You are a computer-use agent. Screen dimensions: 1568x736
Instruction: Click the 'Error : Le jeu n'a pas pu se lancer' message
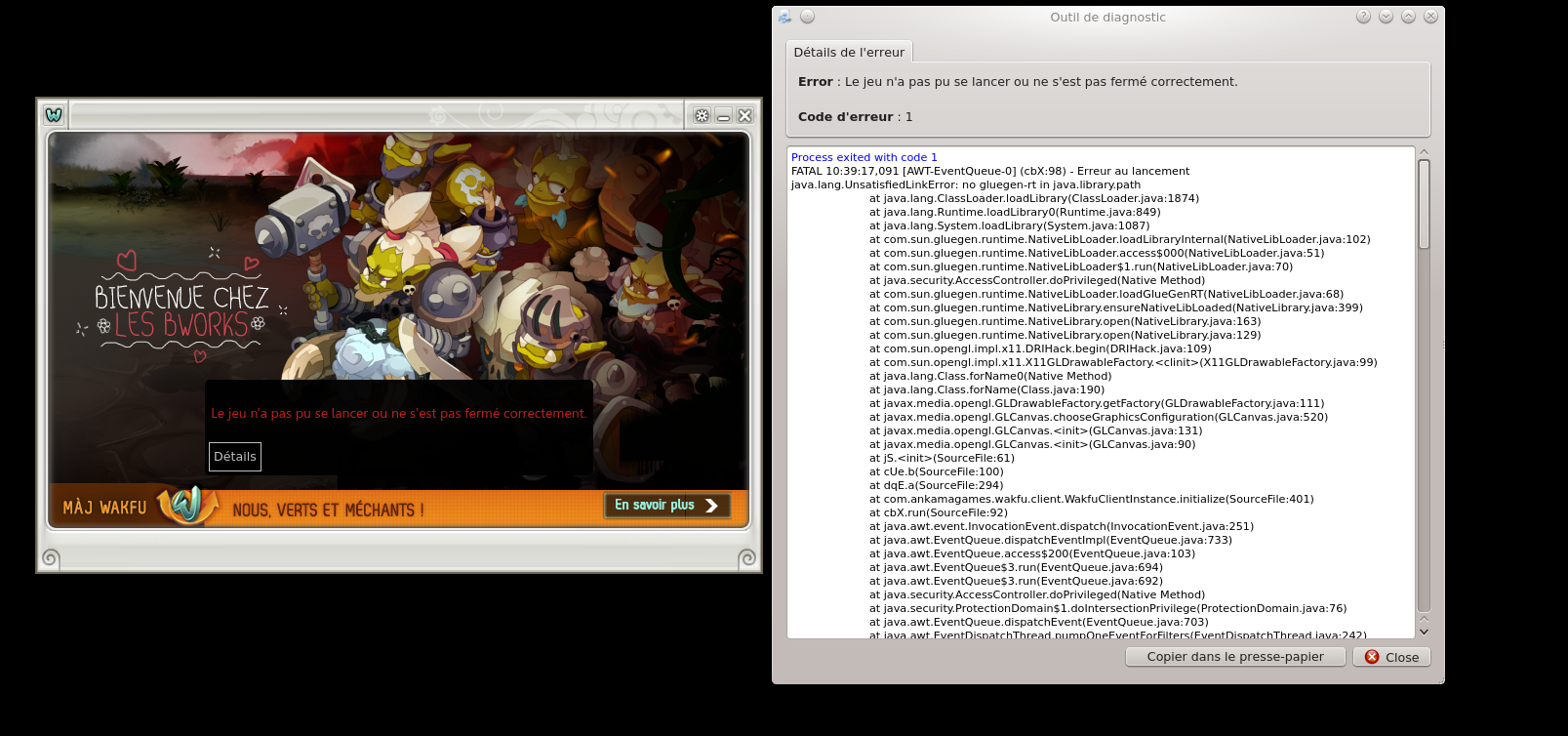(x=1018, y=82)
